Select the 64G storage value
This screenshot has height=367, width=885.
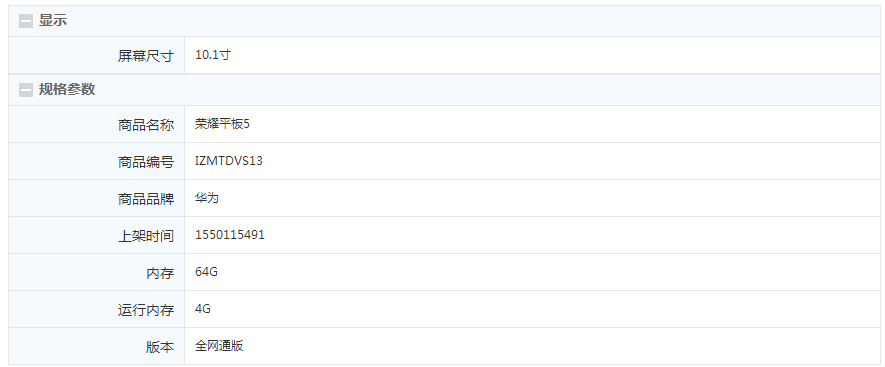coord(206,272)
